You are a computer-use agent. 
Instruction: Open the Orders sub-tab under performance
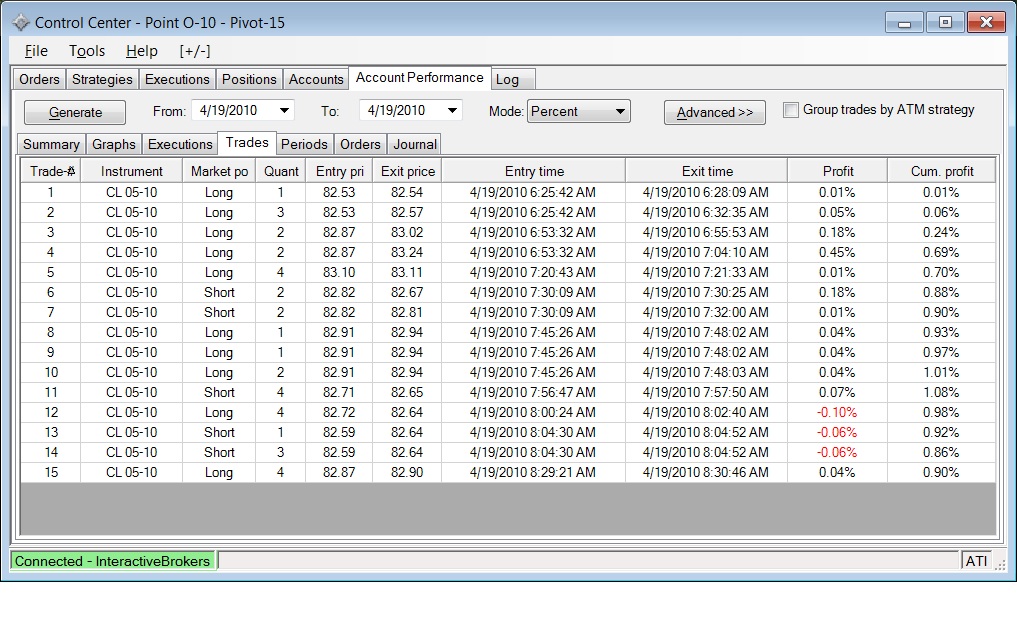tap(360, 144)
